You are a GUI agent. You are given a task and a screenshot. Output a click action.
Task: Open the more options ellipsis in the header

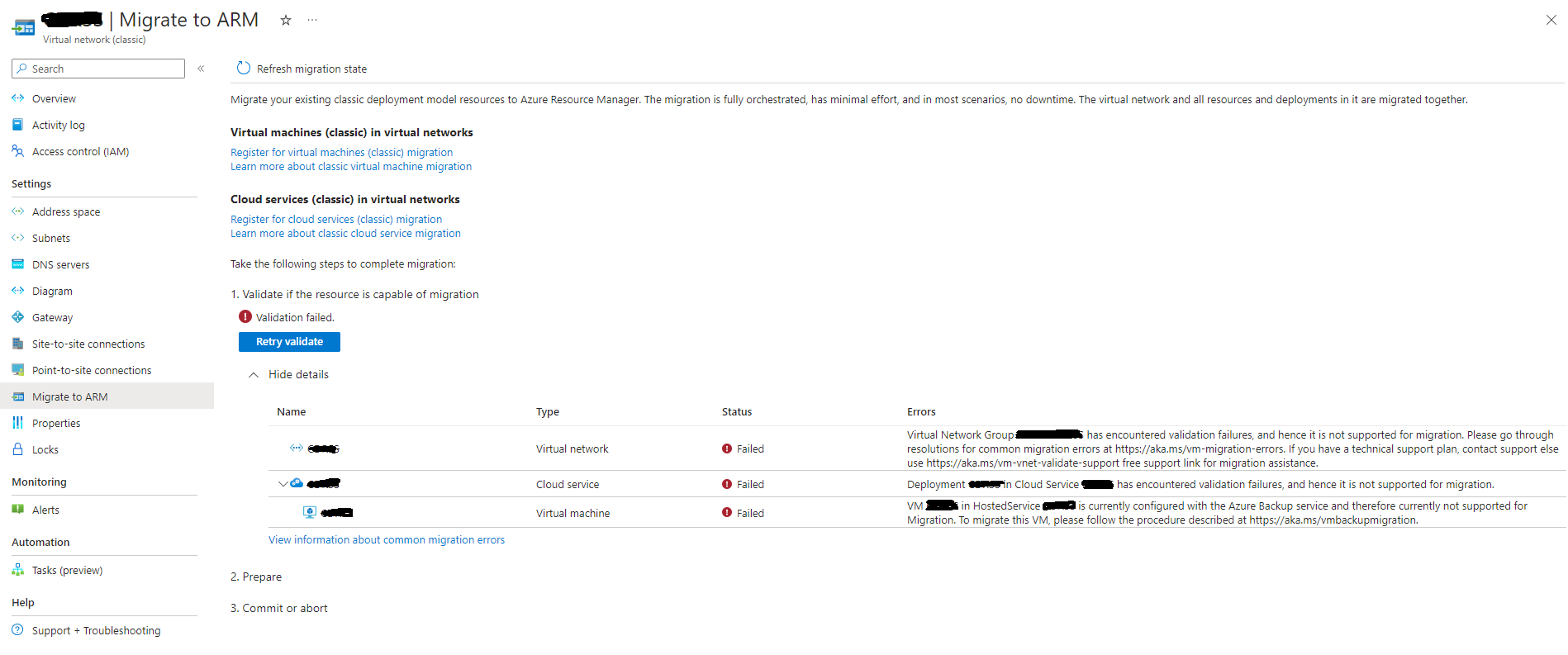pos(312,20)
